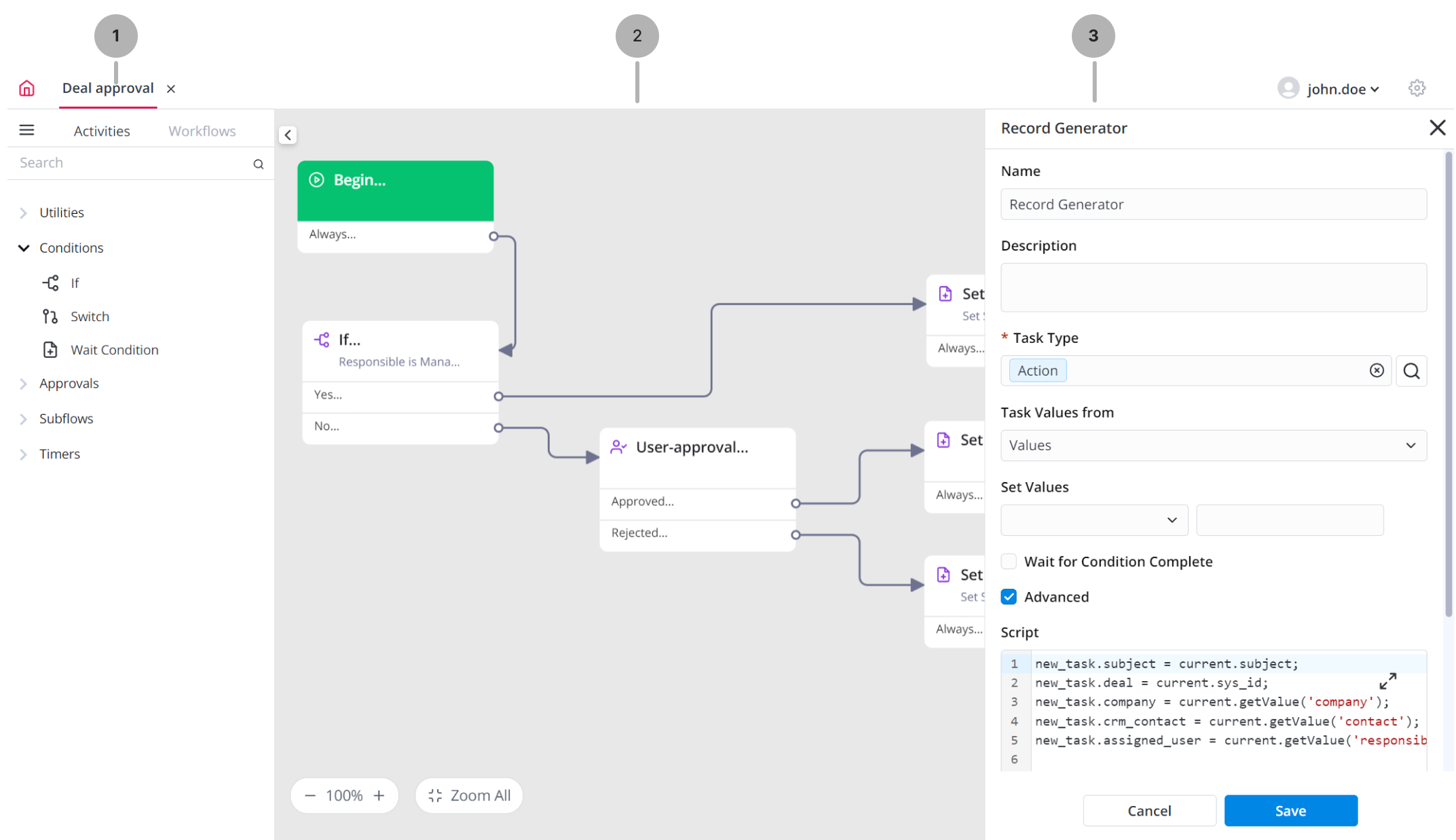Expand the Subflows category
This screenshot has width=1456, height=840.
(x=24, y=419)
